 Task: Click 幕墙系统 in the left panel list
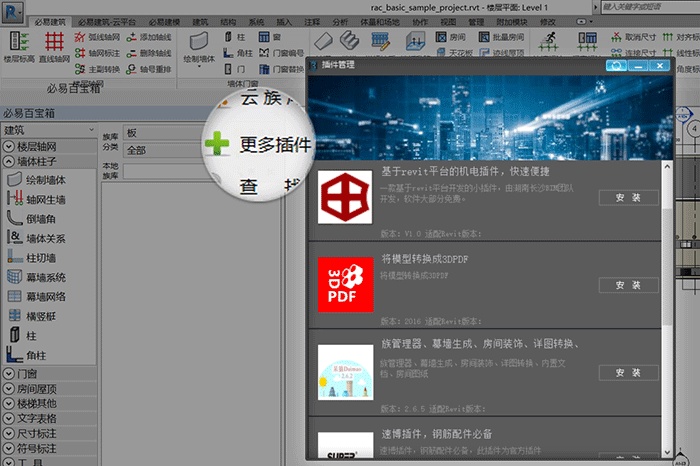point(37,277)
